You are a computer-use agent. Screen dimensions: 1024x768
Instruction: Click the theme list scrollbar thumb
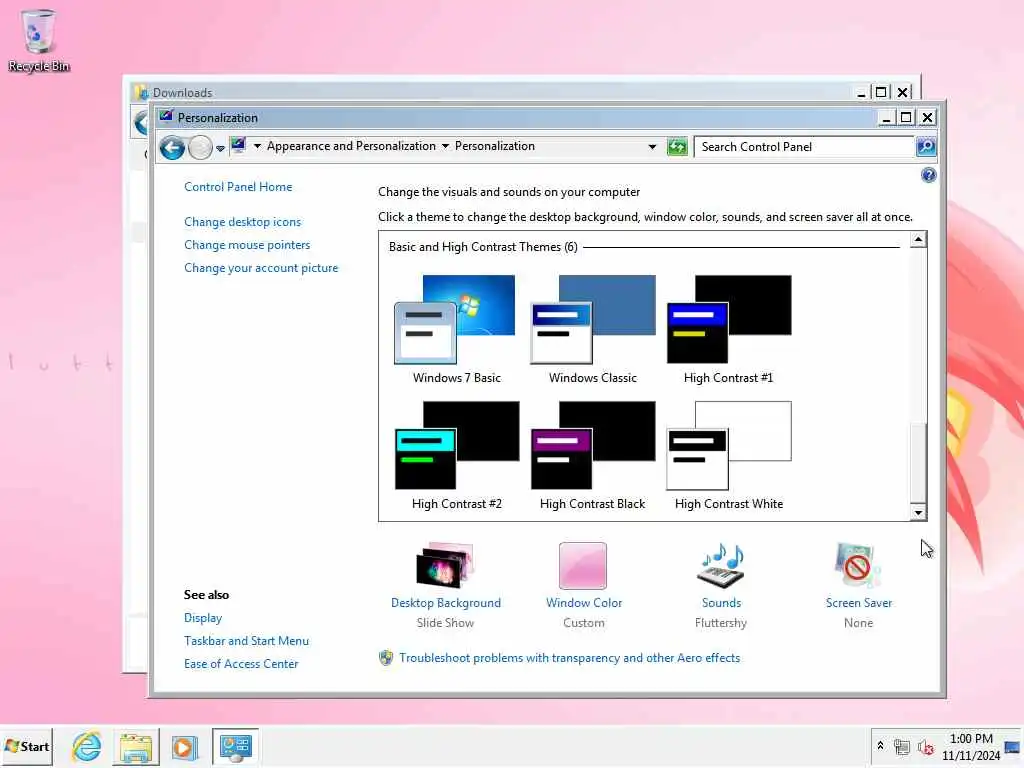click(918, 464)
